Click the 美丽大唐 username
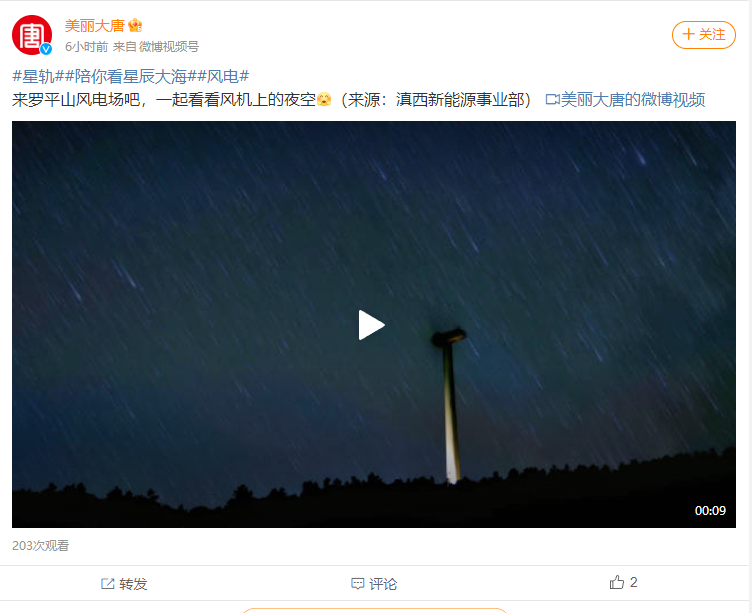The width and height of the screenshot is (752, 613). click(x=95, y=25)
